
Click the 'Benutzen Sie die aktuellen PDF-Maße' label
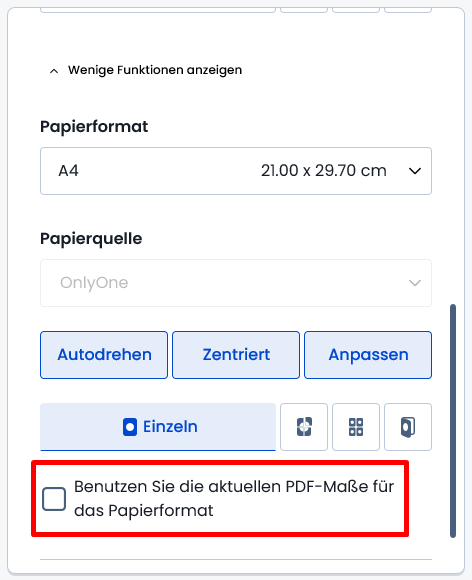[x=234, y=498]
